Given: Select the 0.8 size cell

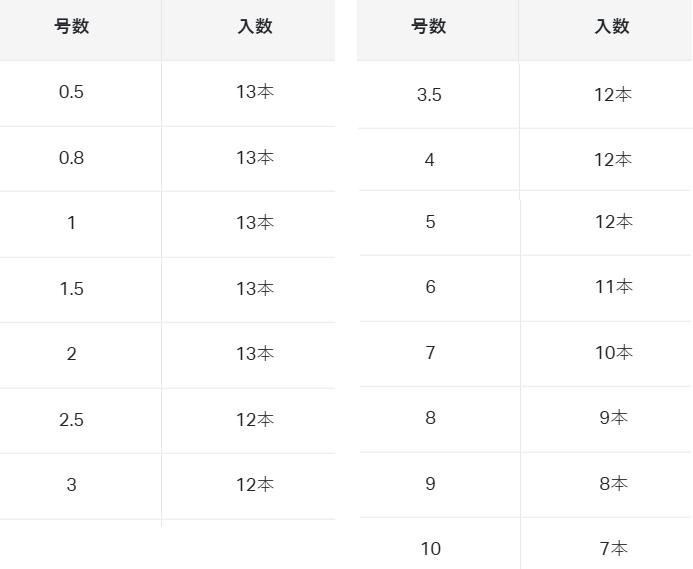Looking at the screenshot, I should pyautogui.click(x=71, y=158).
